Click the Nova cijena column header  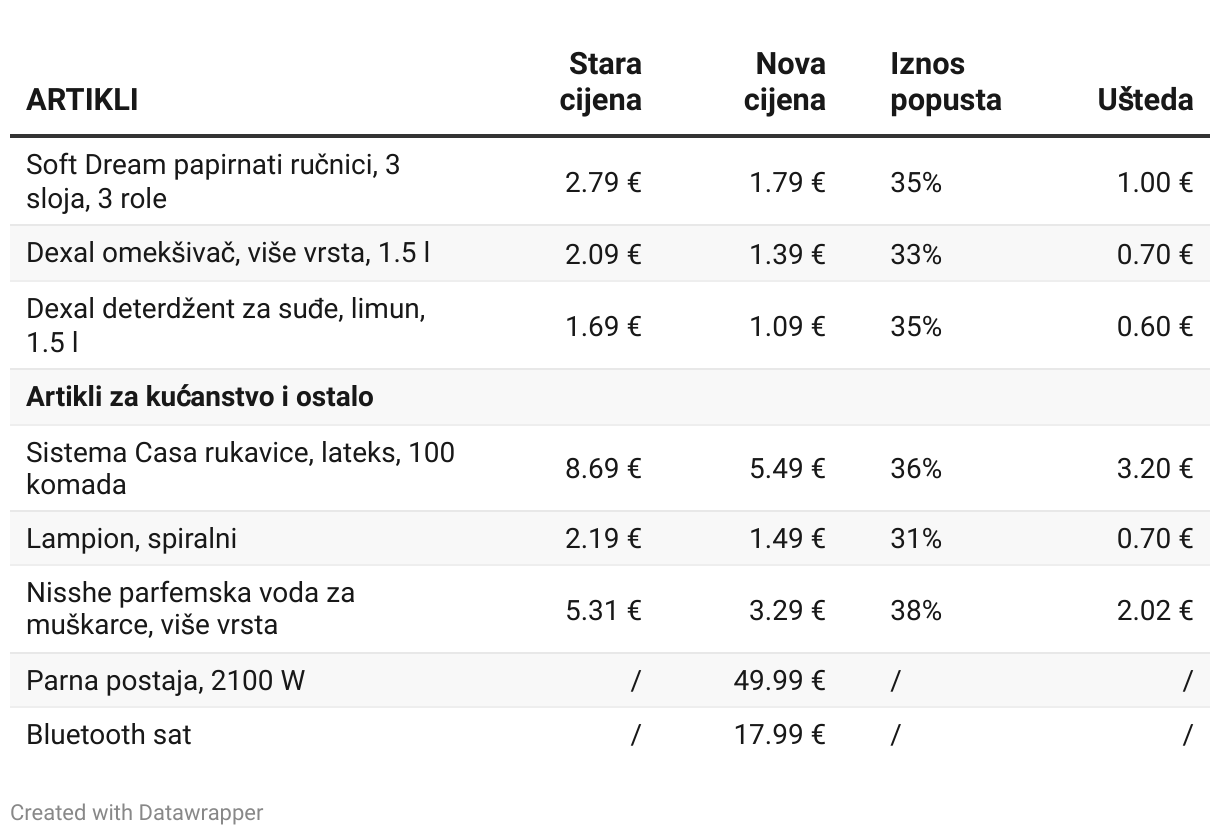785,82
